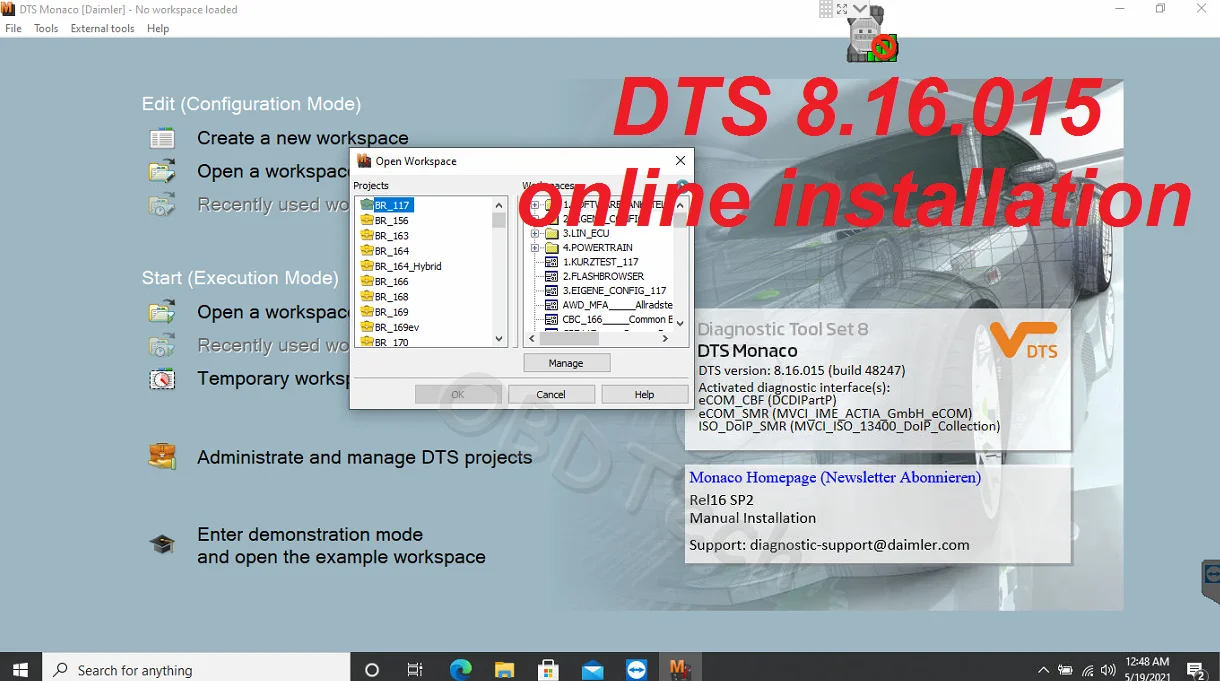Click the 3.LIN_ECU folder icon
1220x681 pixels.
coord(551,233)
